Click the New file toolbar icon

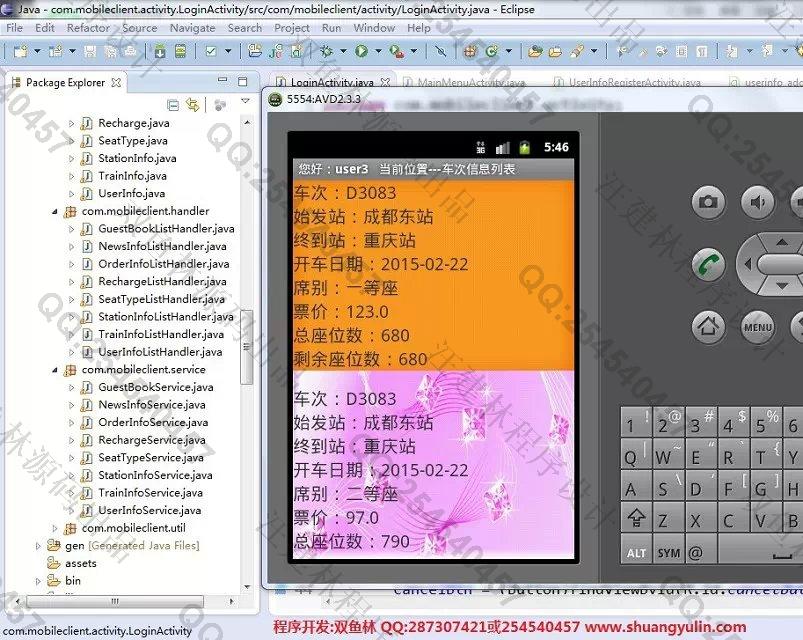[x=20, y=51]
